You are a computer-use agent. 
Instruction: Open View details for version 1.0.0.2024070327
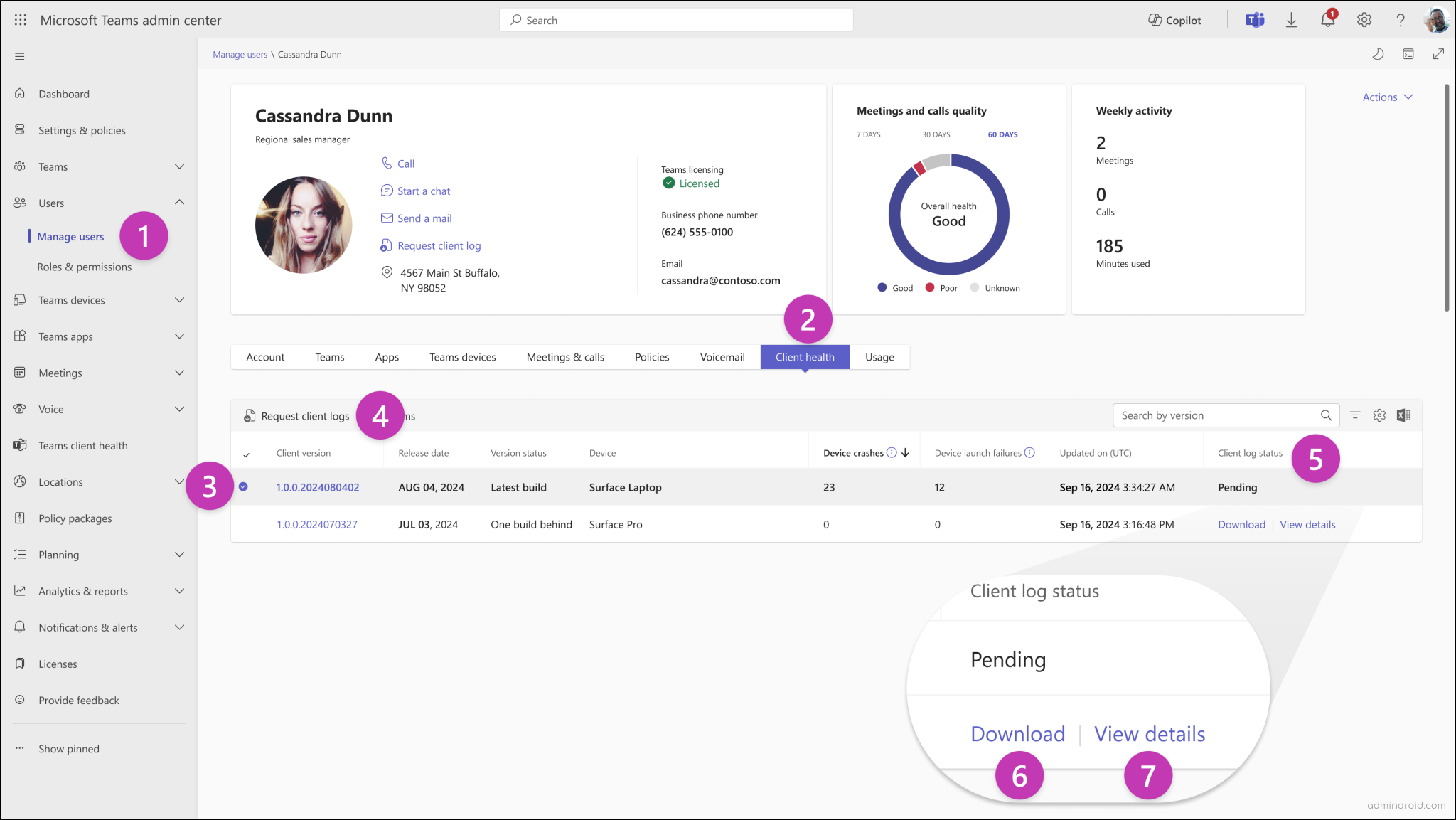1307,524
